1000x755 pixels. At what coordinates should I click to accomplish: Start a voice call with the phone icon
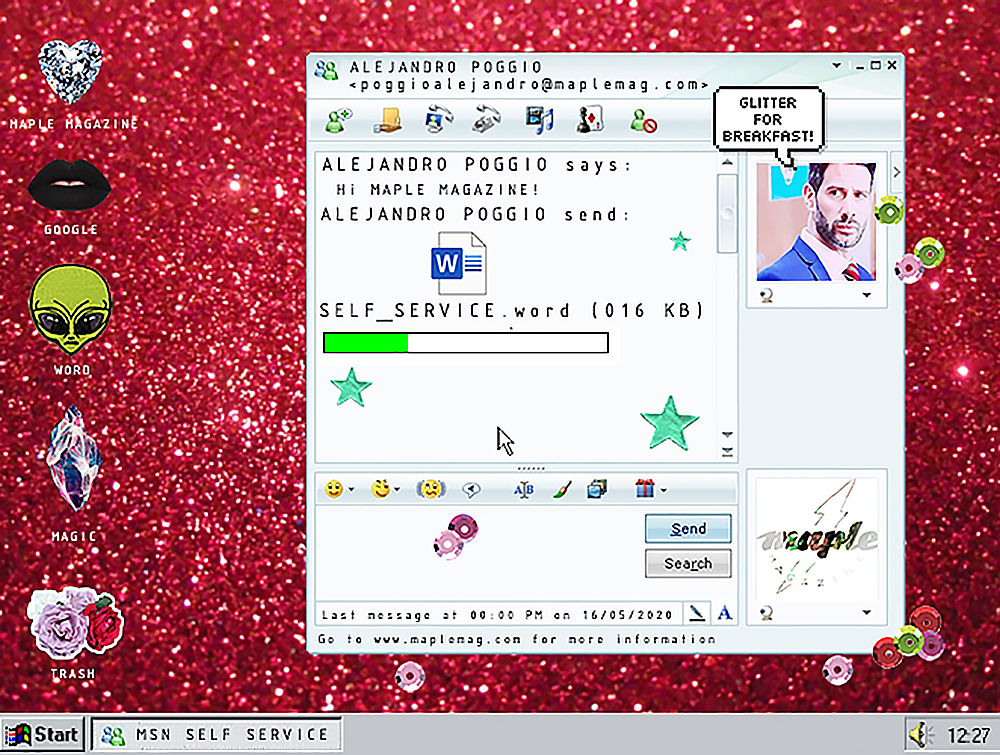click(x=487, y=119)
